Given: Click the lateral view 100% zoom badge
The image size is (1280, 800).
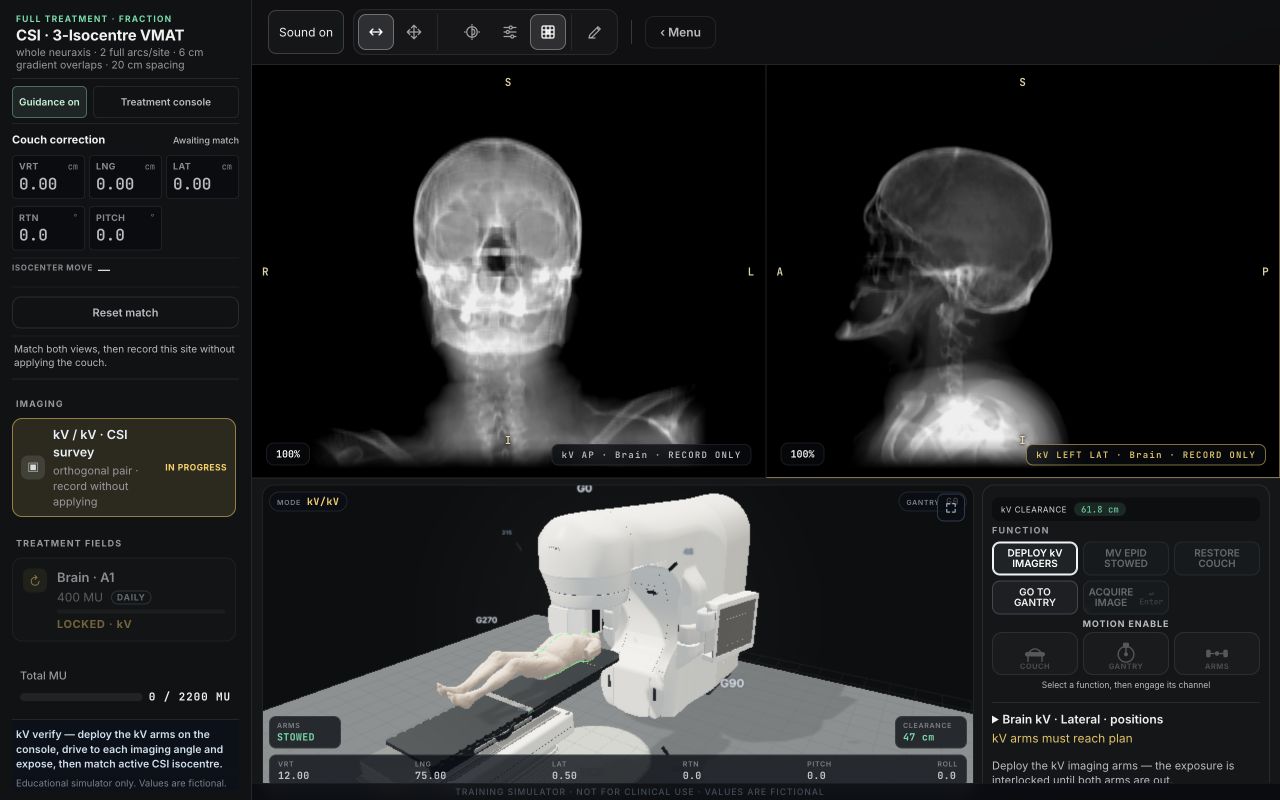Looking at the screenshot, I should (802, 454).
